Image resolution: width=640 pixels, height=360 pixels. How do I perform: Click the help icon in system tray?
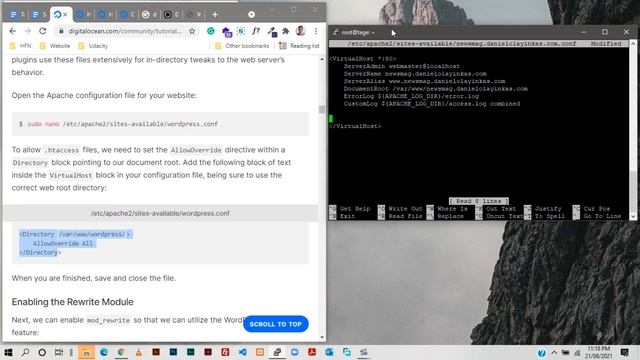tap(542, 353)
